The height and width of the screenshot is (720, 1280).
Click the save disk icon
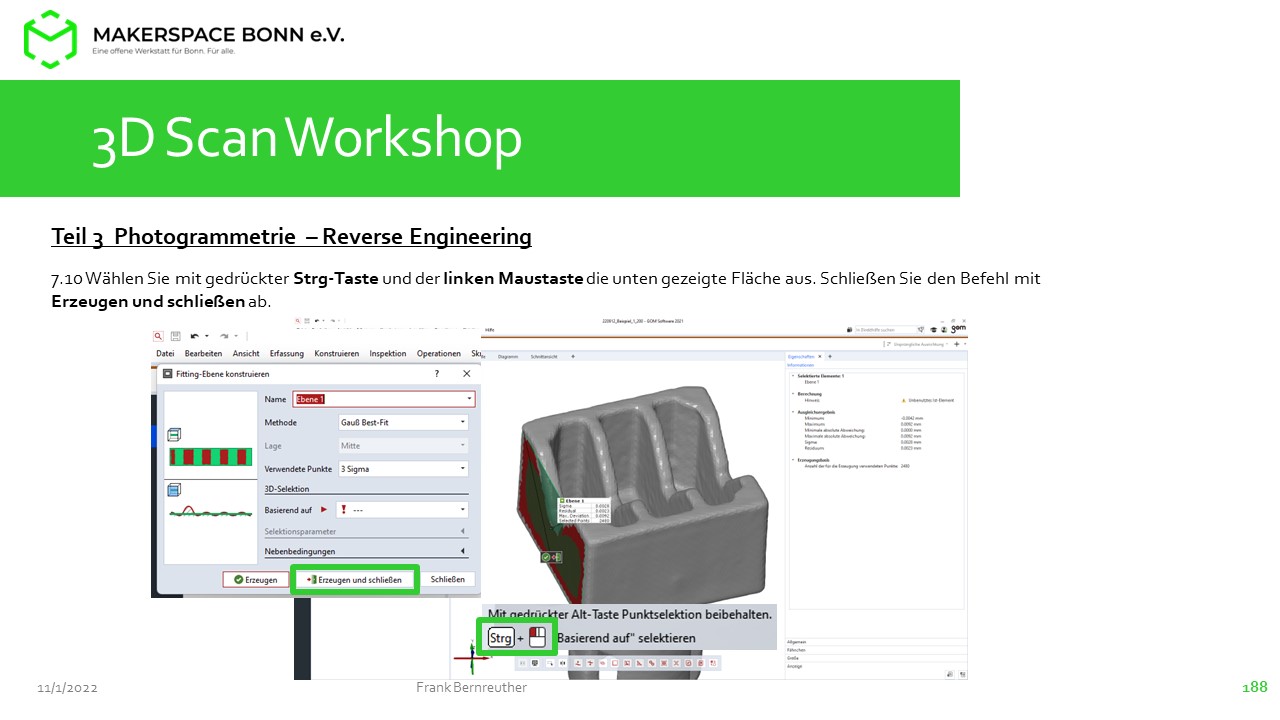175,336
